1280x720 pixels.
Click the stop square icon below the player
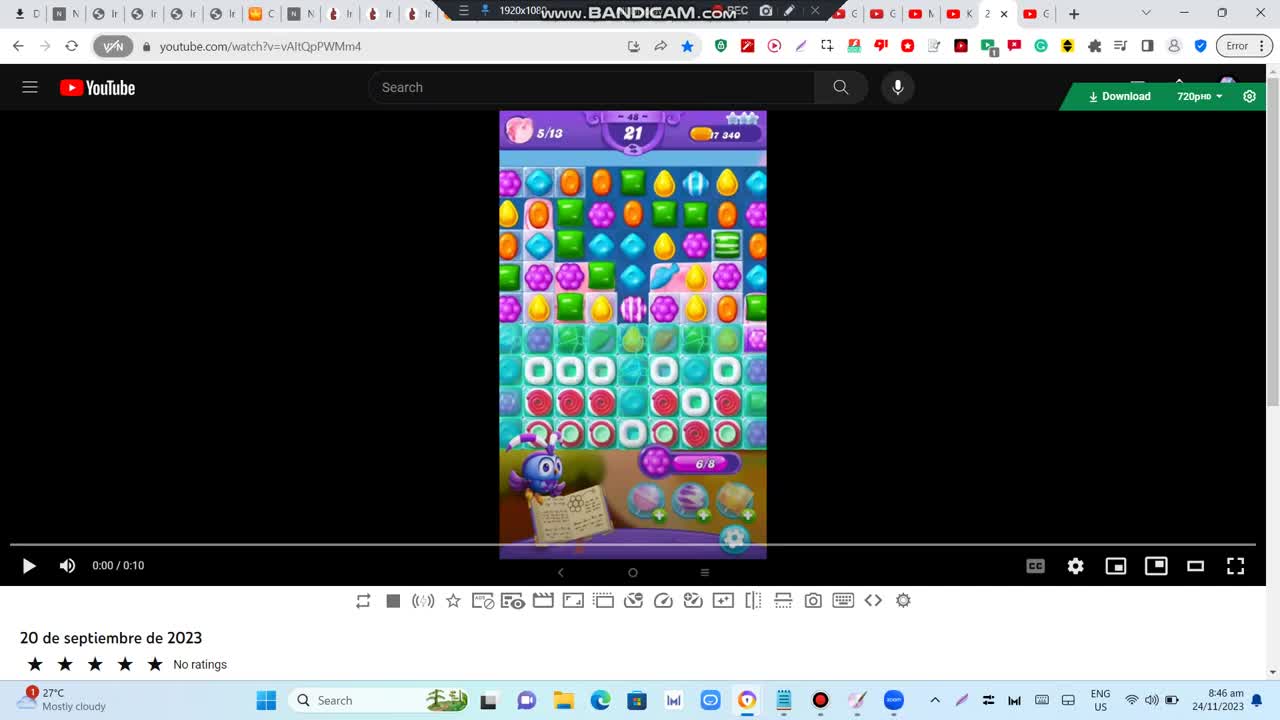[393, 600]
